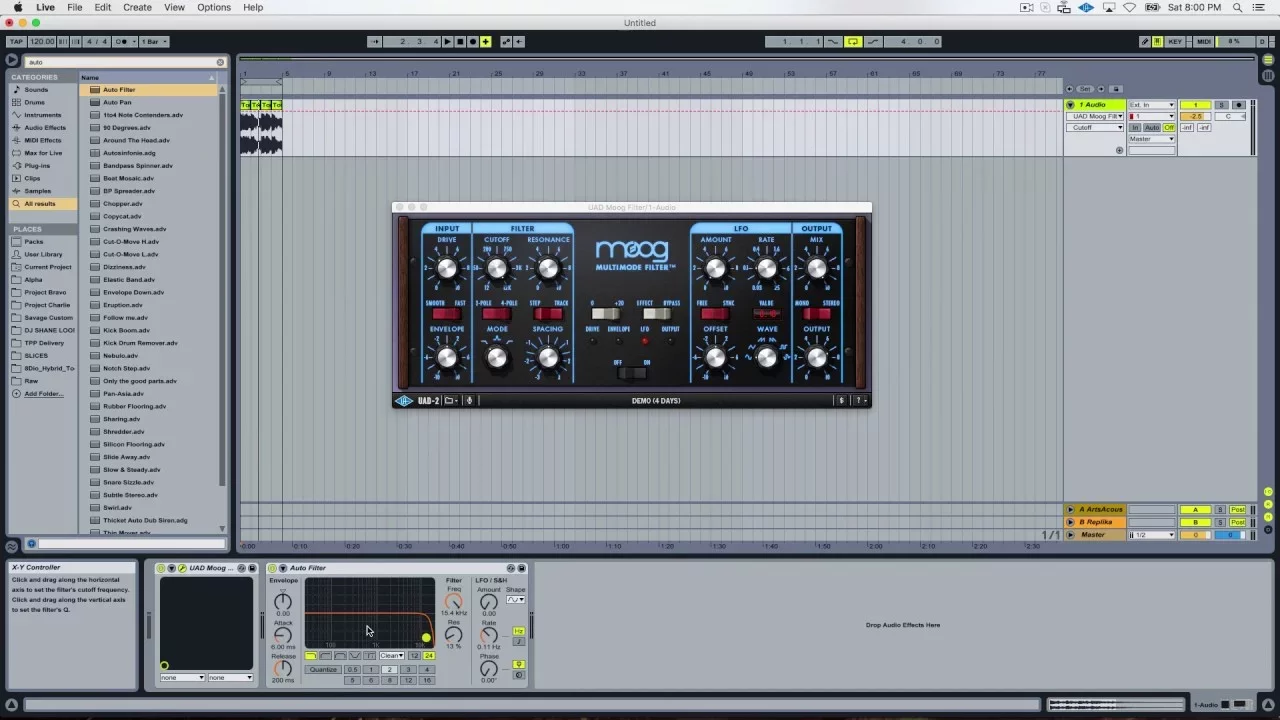Open the Apple menu
1280x720 pixels.
tap(17, 7)
